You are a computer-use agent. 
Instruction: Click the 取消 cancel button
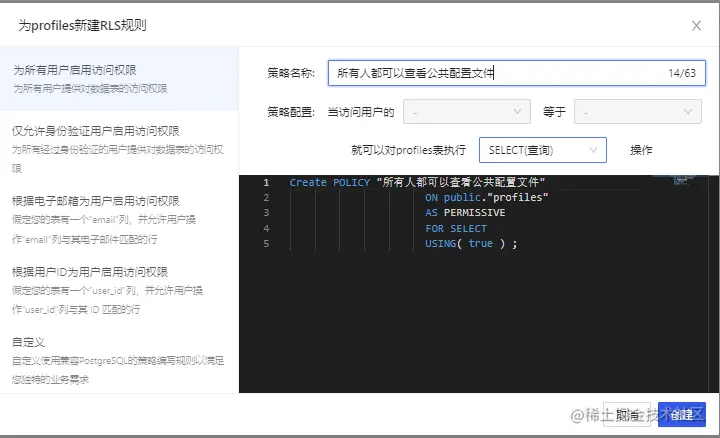coord(627,415)
